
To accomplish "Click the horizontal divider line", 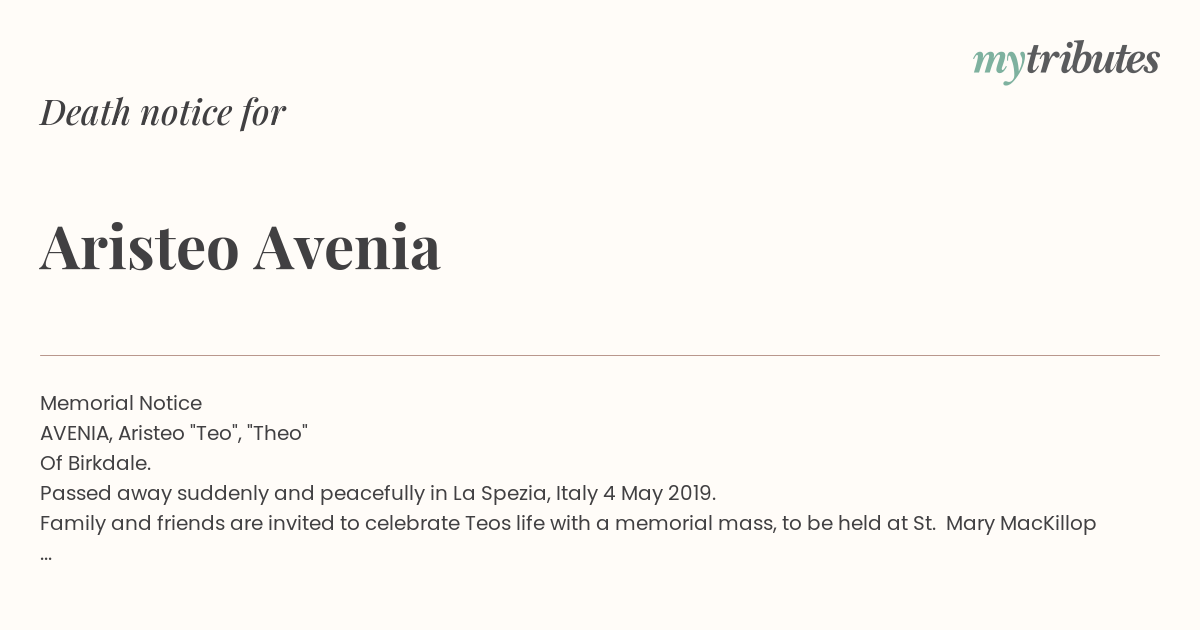I will tap(600, 355).
